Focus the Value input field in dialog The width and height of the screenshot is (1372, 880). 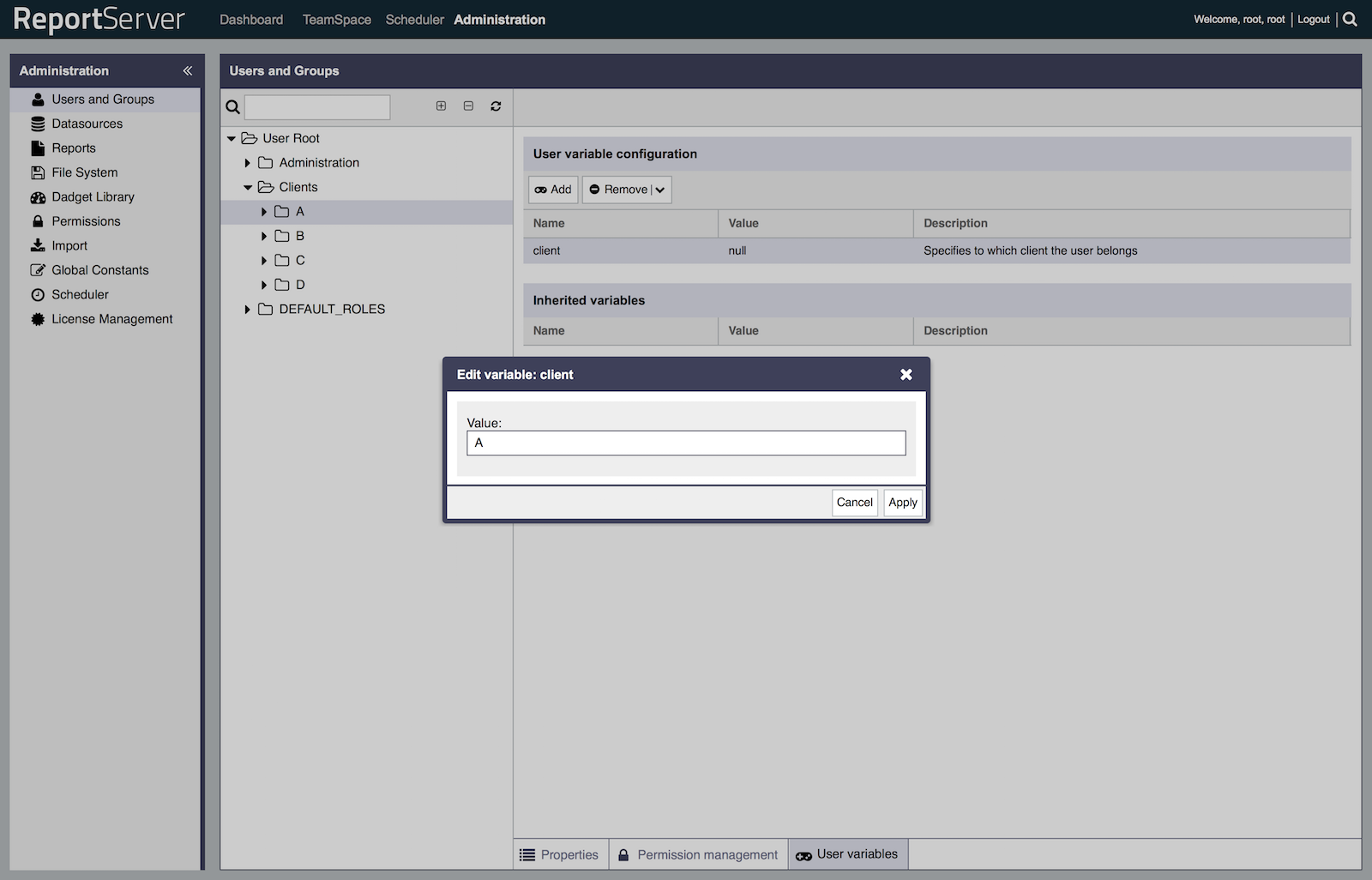tap(686, 443)
